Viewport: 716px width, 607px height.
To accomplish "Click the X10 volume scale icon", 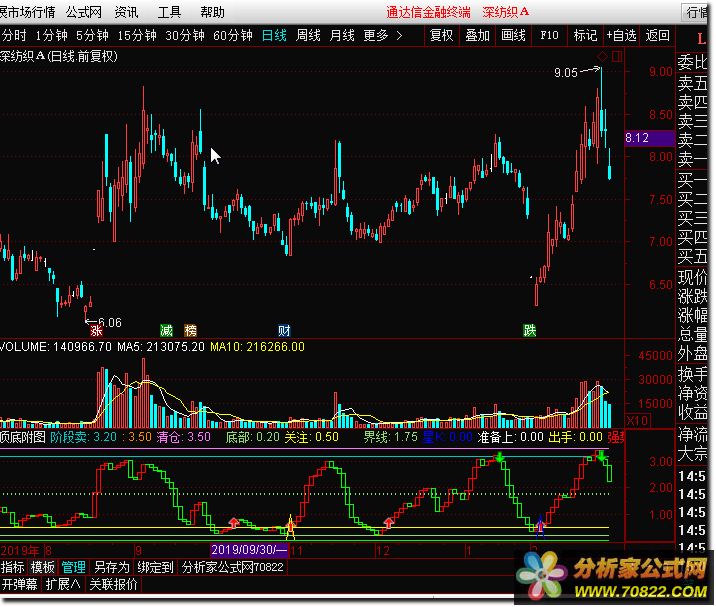I will (636, 420).
